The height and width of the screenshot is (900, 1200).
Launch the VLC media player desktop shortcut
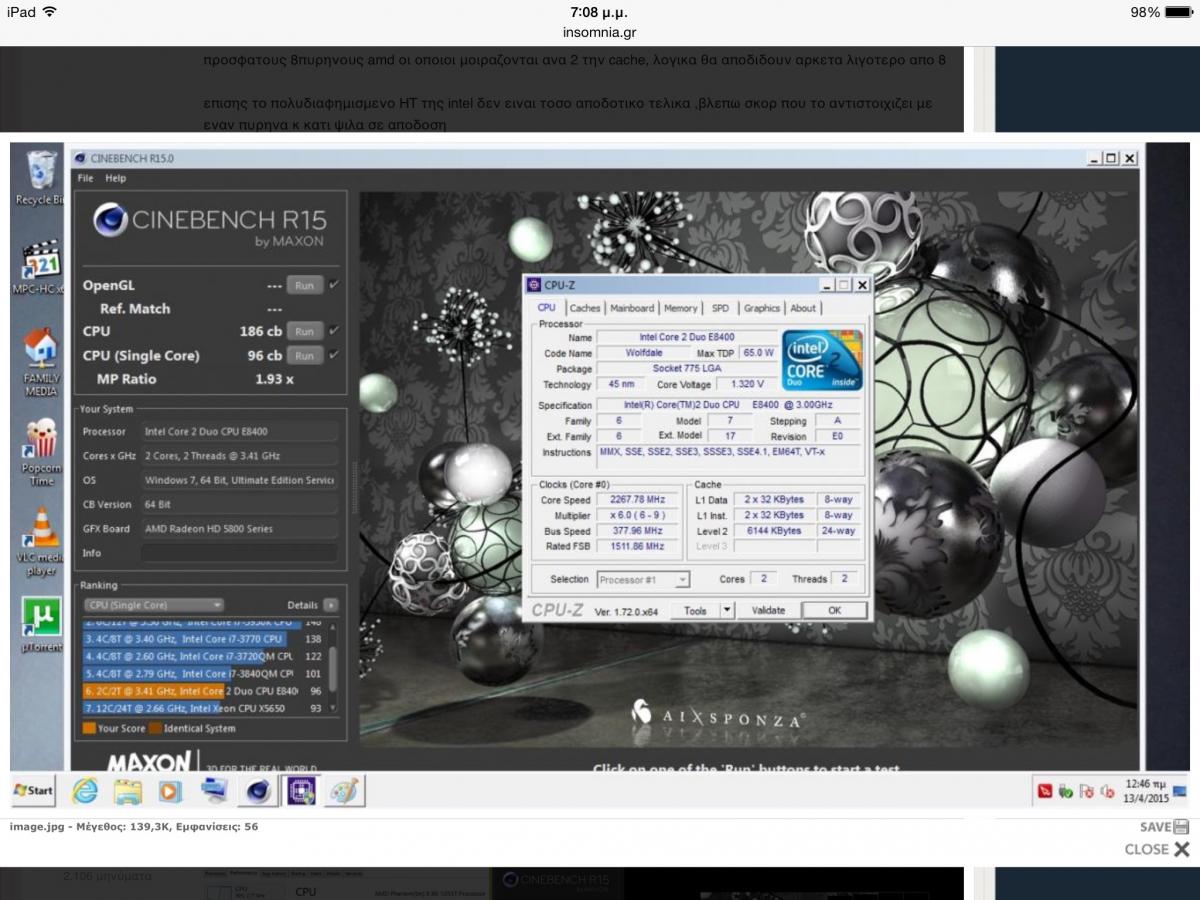pos(41,542)
